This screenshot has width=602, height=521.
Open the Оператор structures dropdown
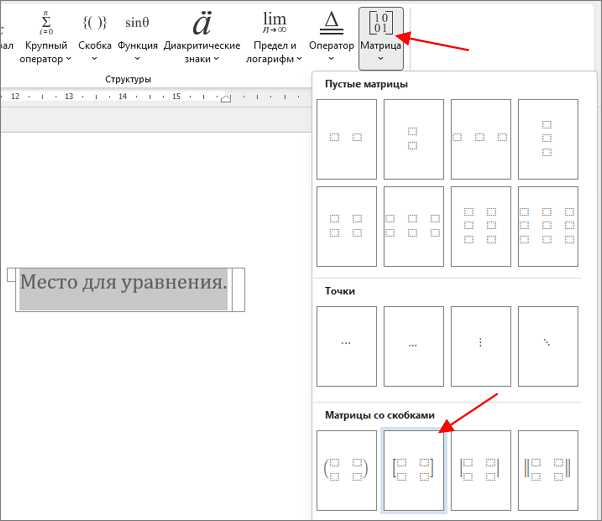[x=331, y=38]
